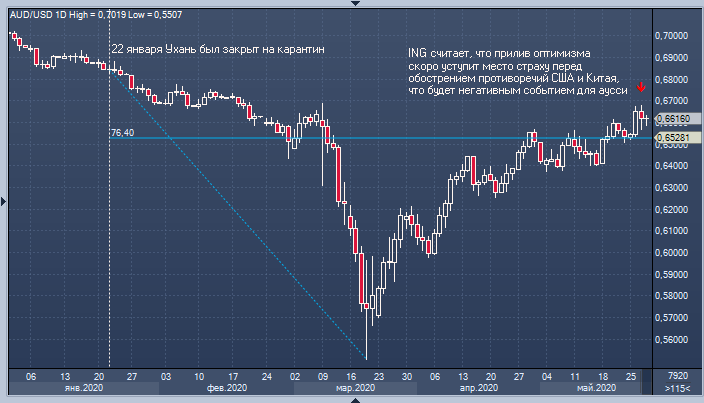
Task: Collapse the top panel arrow
Action: 352,4
